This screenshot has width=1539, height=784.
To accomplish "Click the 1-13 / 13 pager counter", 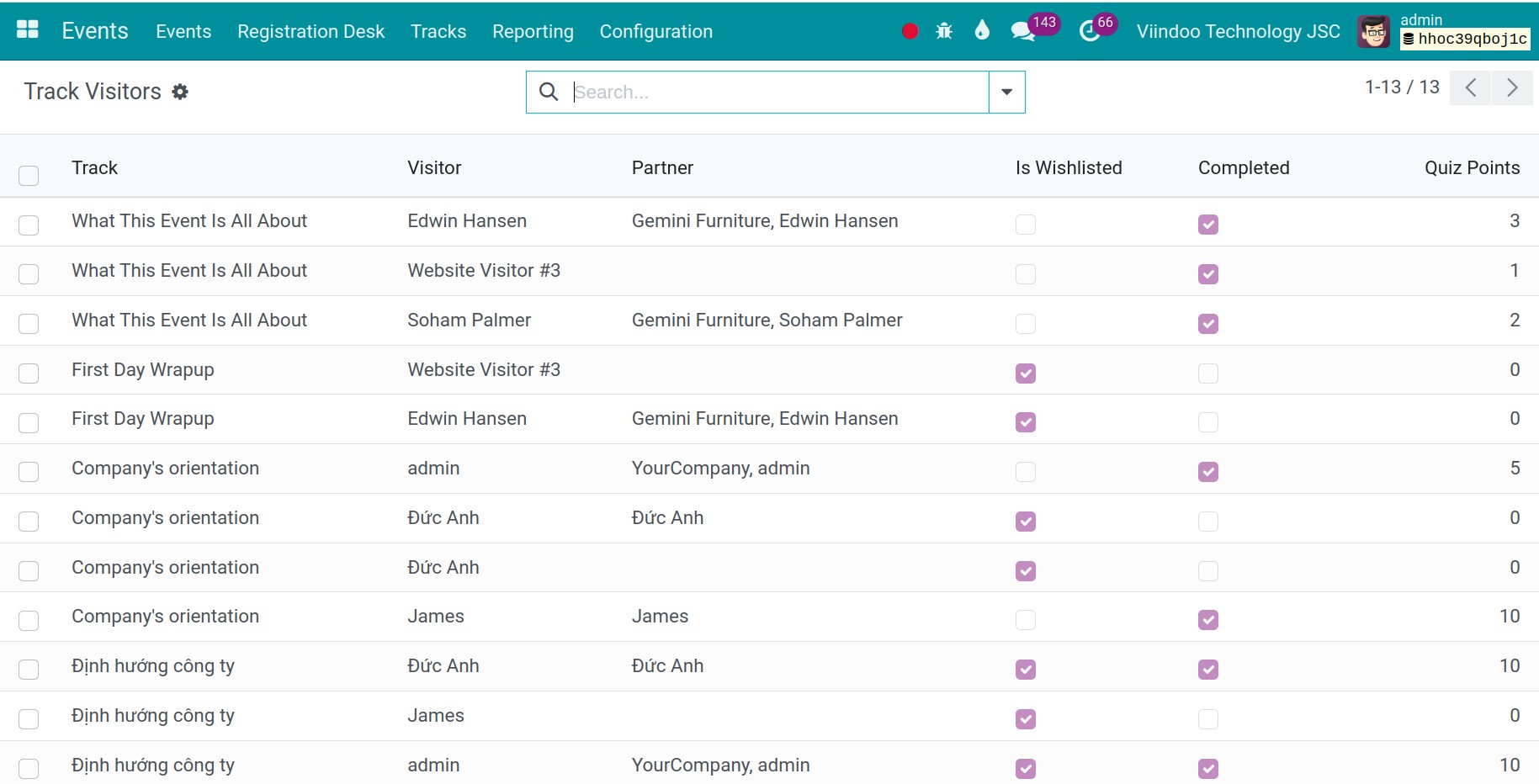I will pos(1402,87).
